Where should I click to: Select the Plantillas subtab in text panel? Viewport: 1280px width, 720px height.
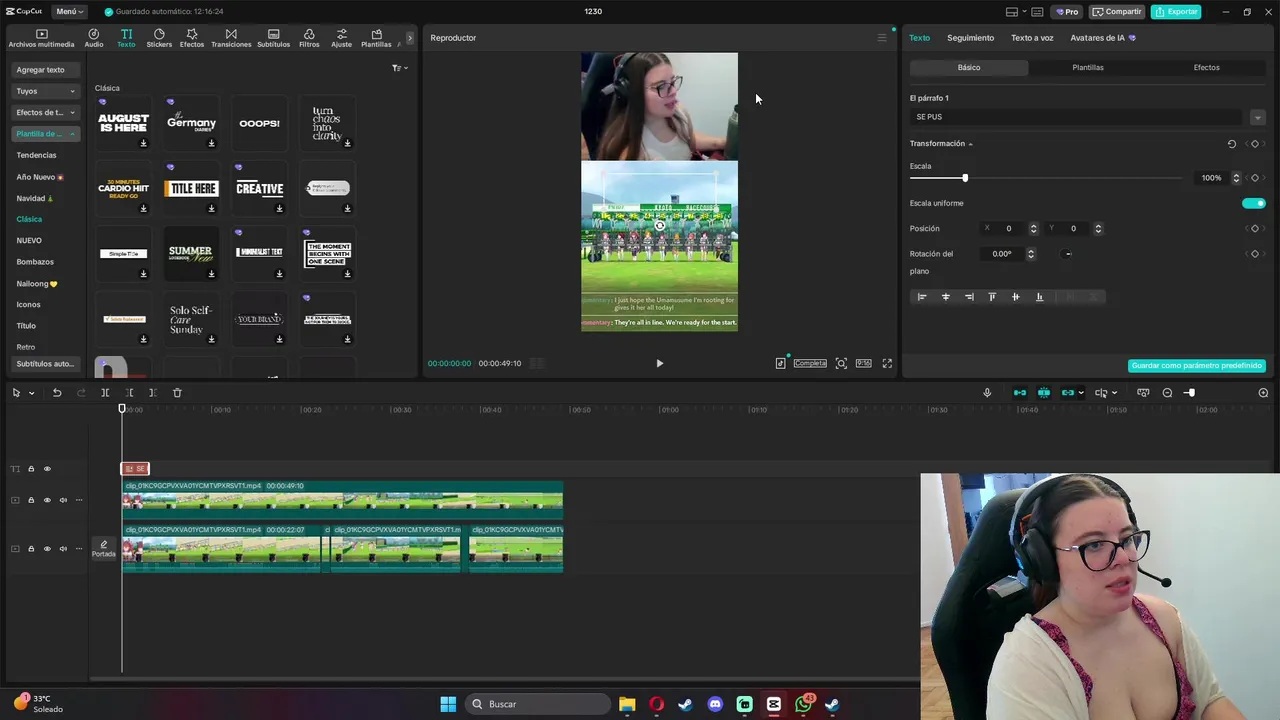(1088, 67)
